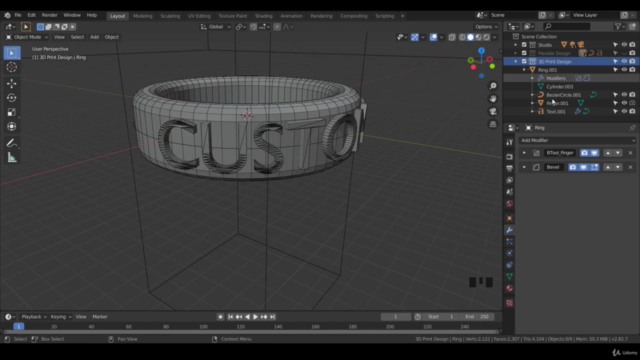The height and width of the screenshot is (360, 640).
Task: Activate the Transform tool
Action: point(11,127)
